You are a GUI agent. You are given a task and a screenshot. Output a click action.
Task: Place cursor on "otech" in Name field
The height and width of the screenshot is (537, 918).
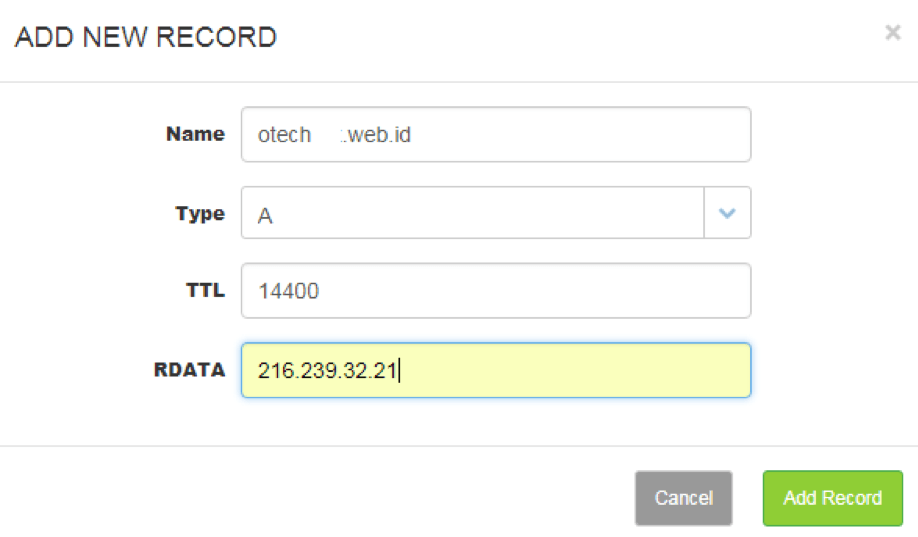pyautogui.click(x=284, y=135)
